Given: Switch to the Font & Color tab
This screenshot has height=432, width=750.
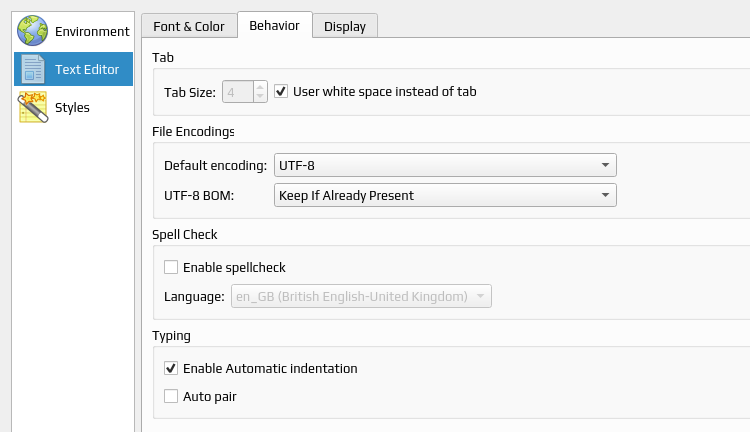Looking at the screenshot, I should (189, 26).
